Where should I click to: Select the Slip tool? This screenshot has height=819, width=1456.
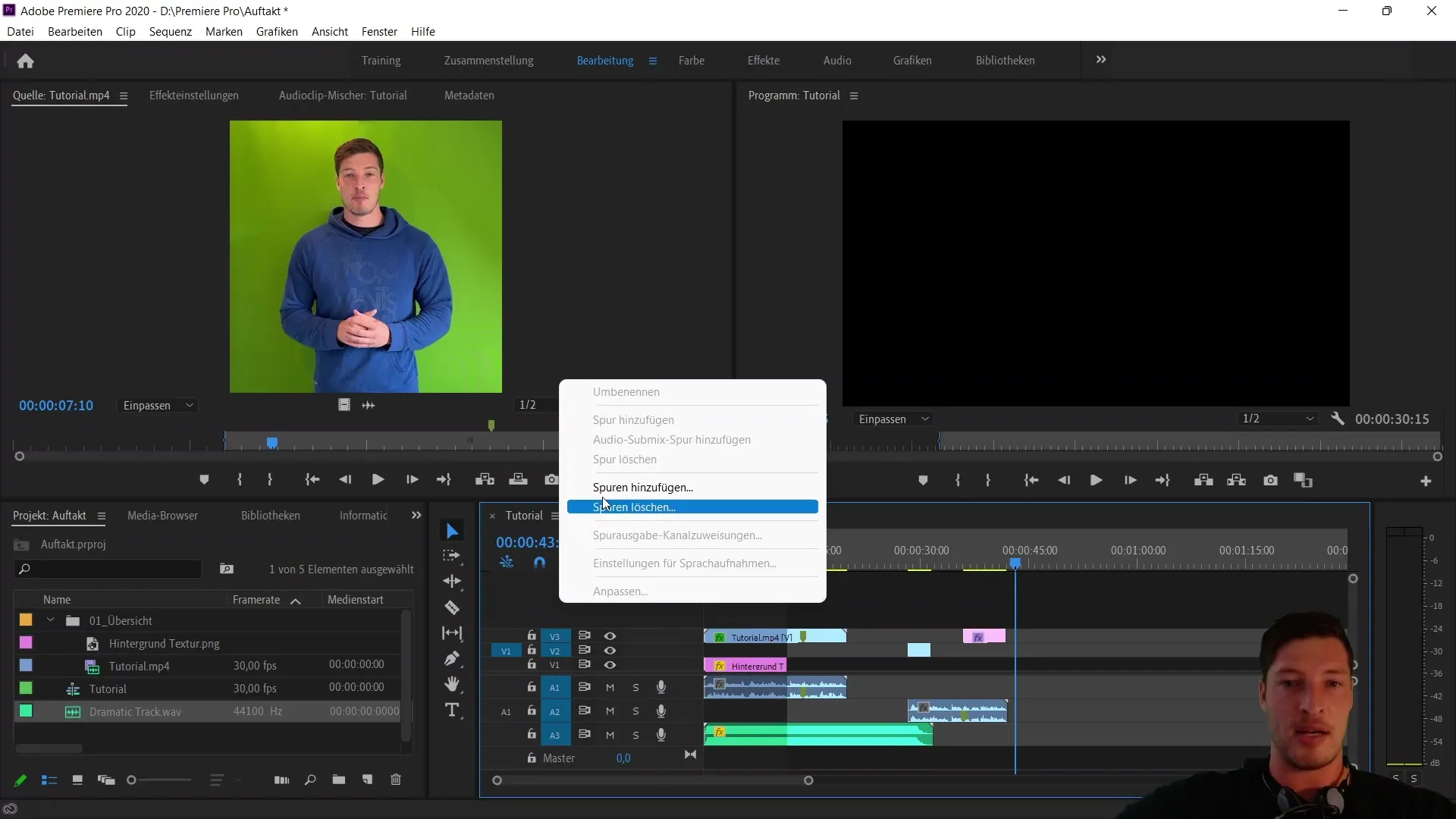point(452,633)
